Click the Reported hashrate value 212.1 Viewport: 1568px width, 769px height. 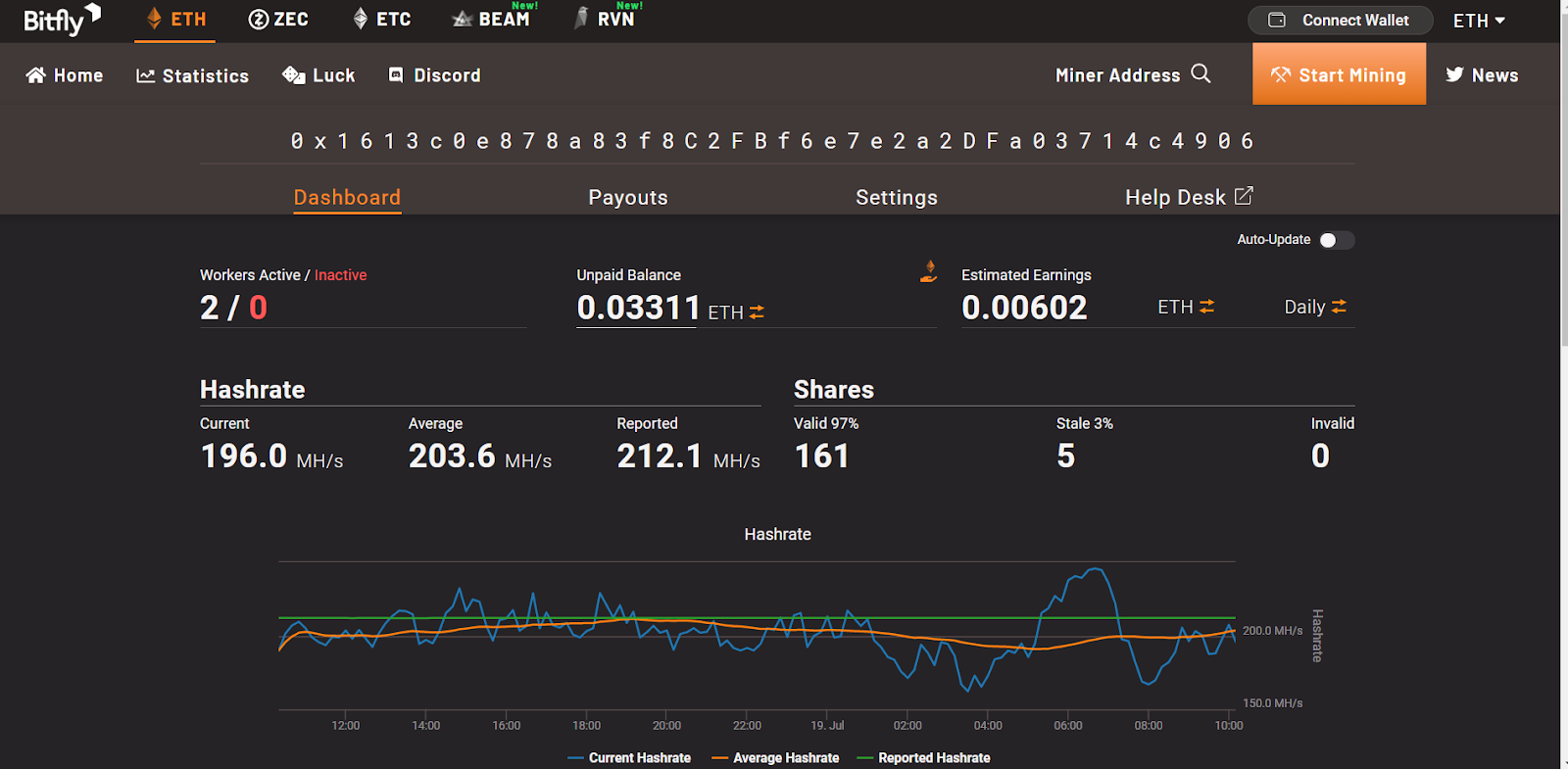(660, 457)
